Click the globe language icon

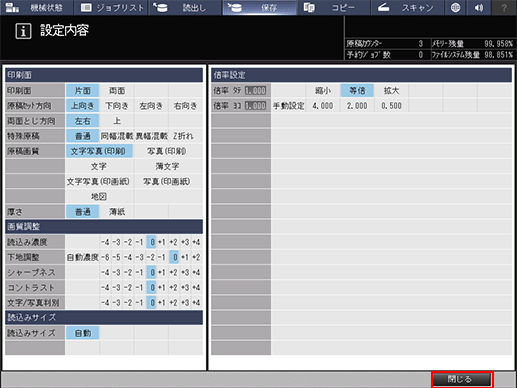coord(455,7)
